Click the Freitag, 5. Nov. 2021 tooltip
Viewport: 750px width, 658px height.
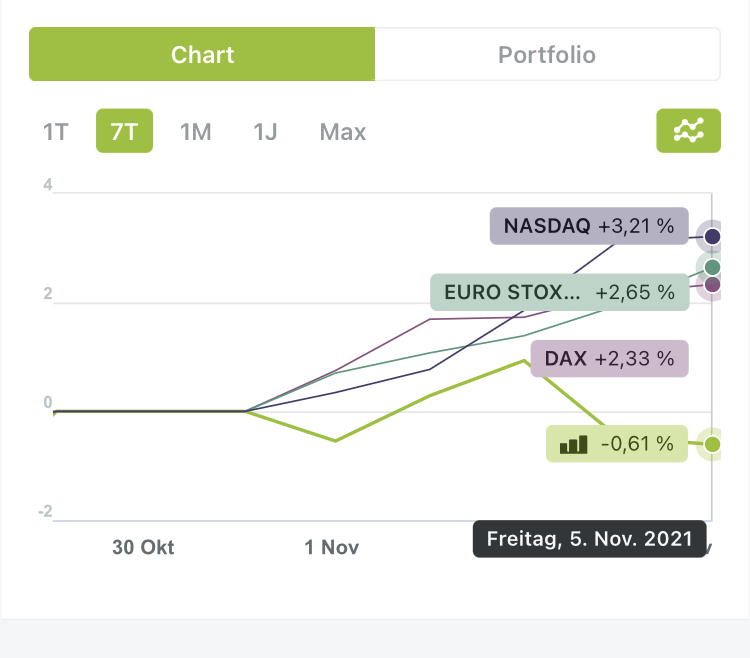pos(589,538)
